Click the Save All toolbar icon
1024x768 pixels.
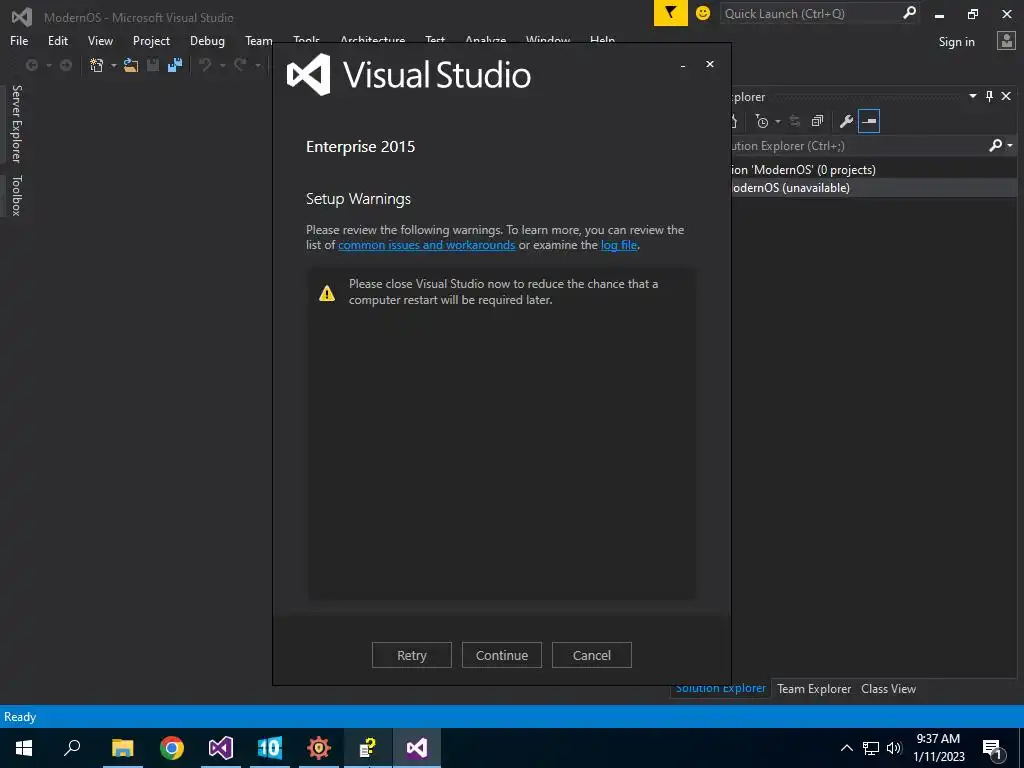click(x=175, y=65)
